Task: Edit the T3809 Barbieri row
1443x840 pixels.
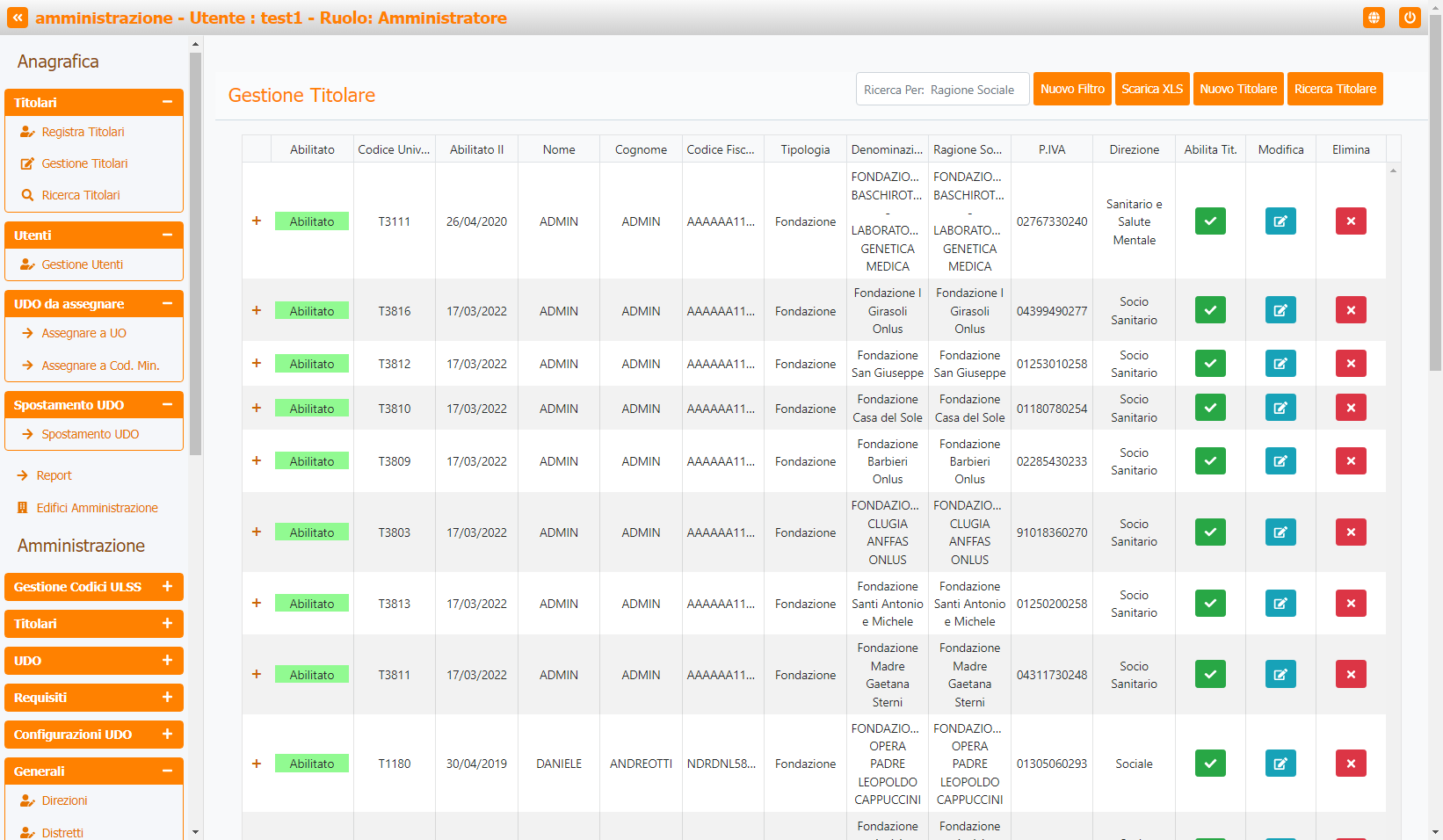Action: point(1280,461)
